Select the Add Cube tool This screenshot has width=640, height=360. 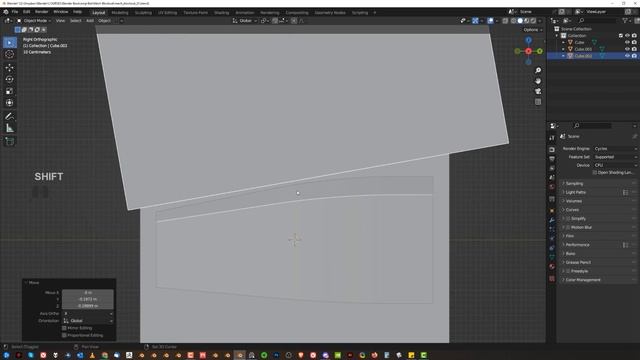click(x=10, y=141)
